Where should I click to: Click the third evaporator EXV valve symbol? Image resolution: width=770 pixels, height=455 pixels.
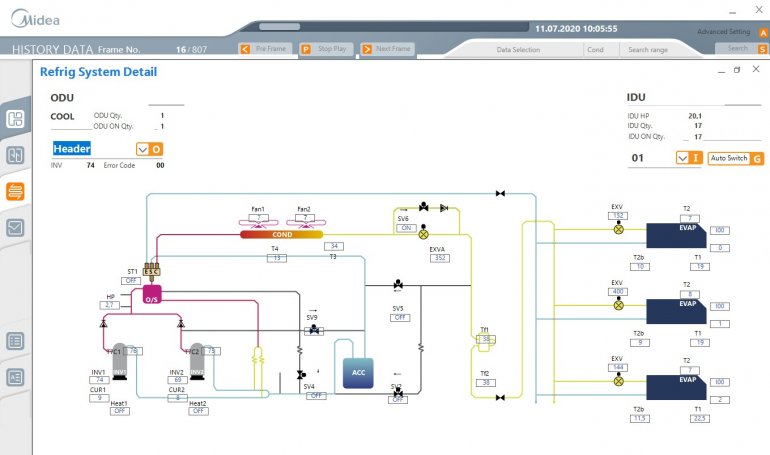(x=619, y=380)
